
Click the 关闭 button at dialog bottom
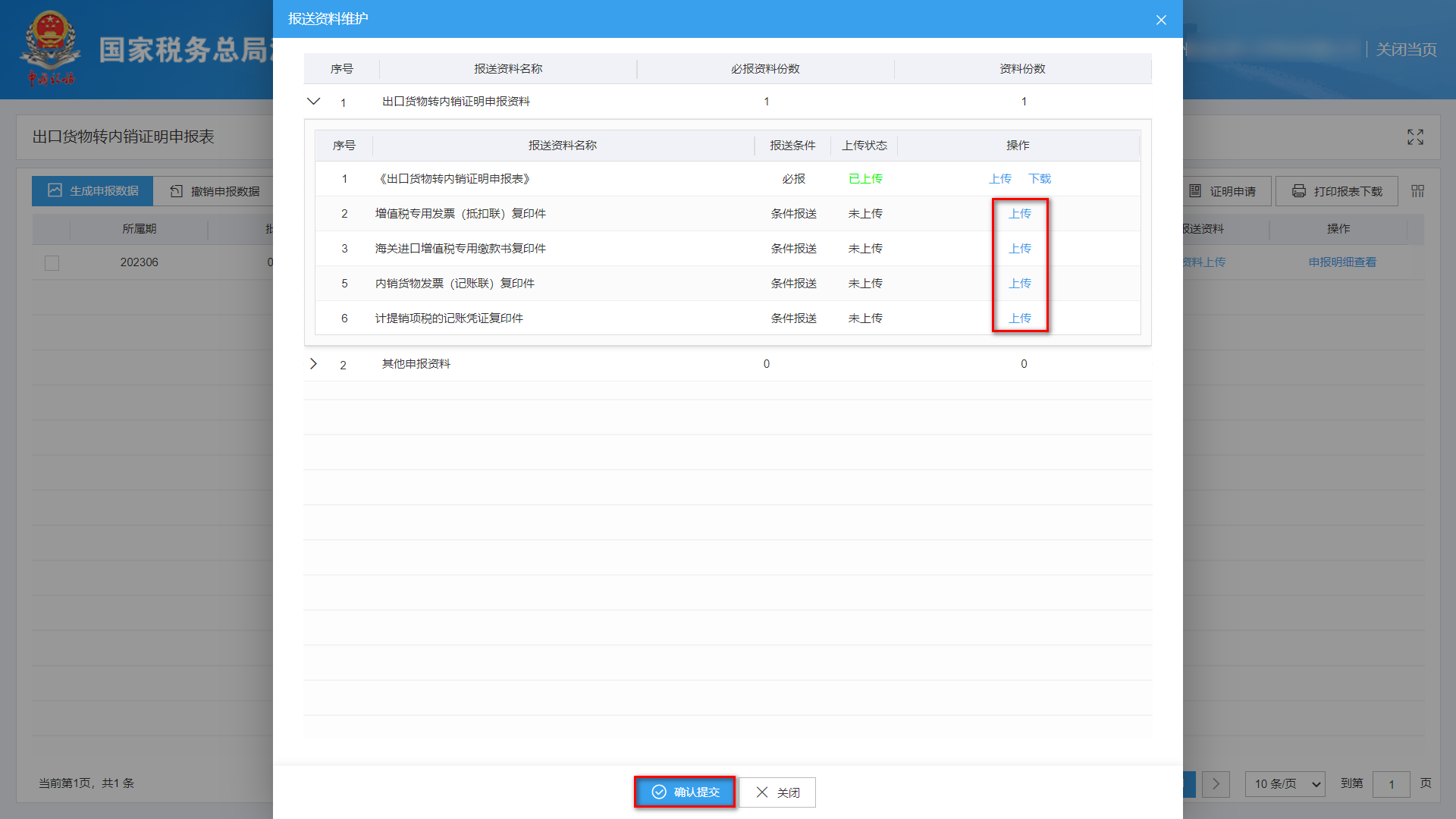click(777, 792)
